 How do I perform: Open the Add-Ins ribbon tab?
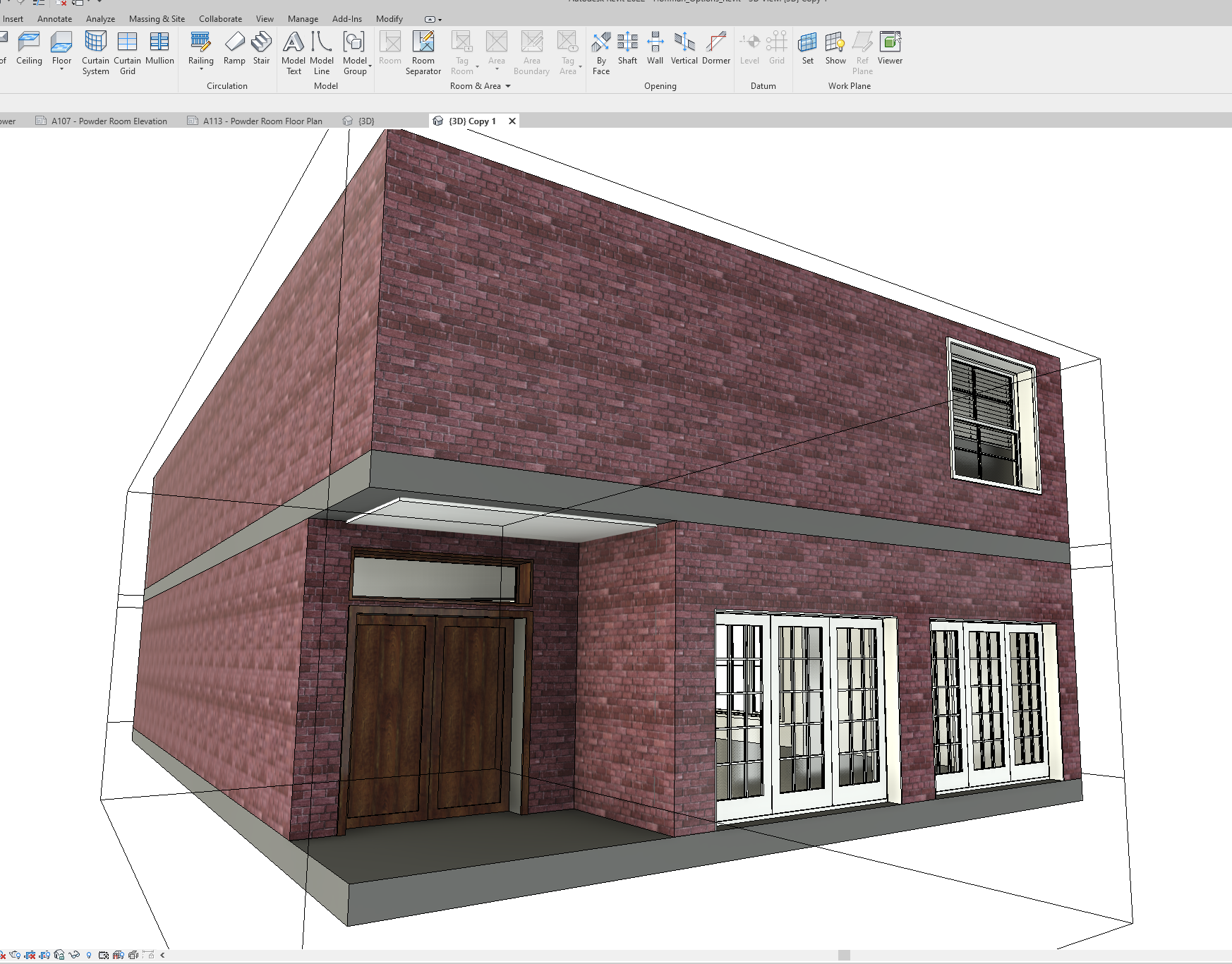(347, 19)
